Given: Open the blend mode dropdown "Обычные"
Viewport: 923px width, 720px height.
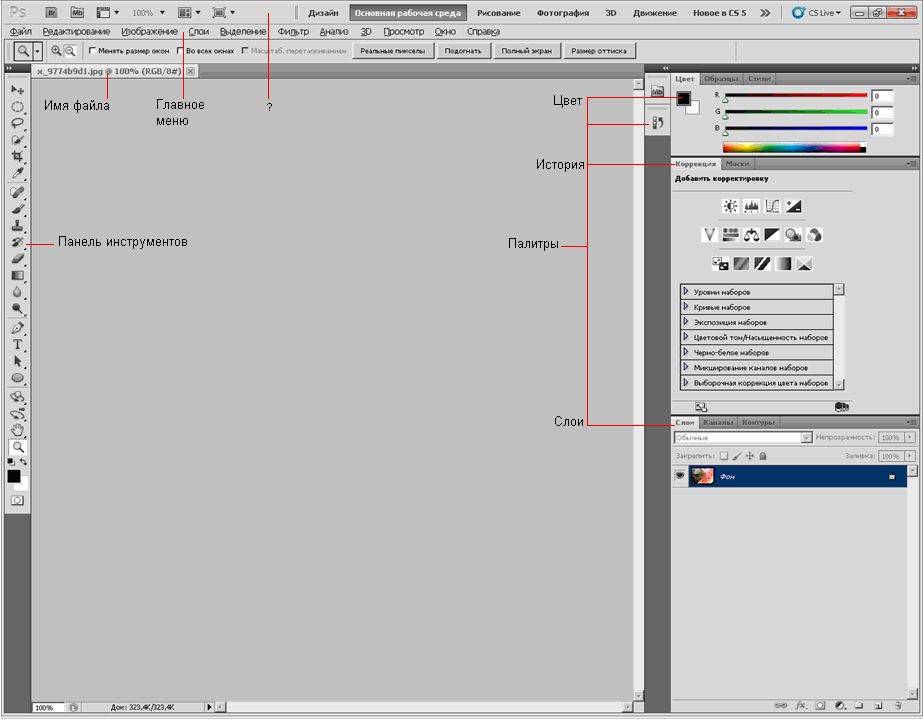Looking at the screenshot, I should point(743,437).
